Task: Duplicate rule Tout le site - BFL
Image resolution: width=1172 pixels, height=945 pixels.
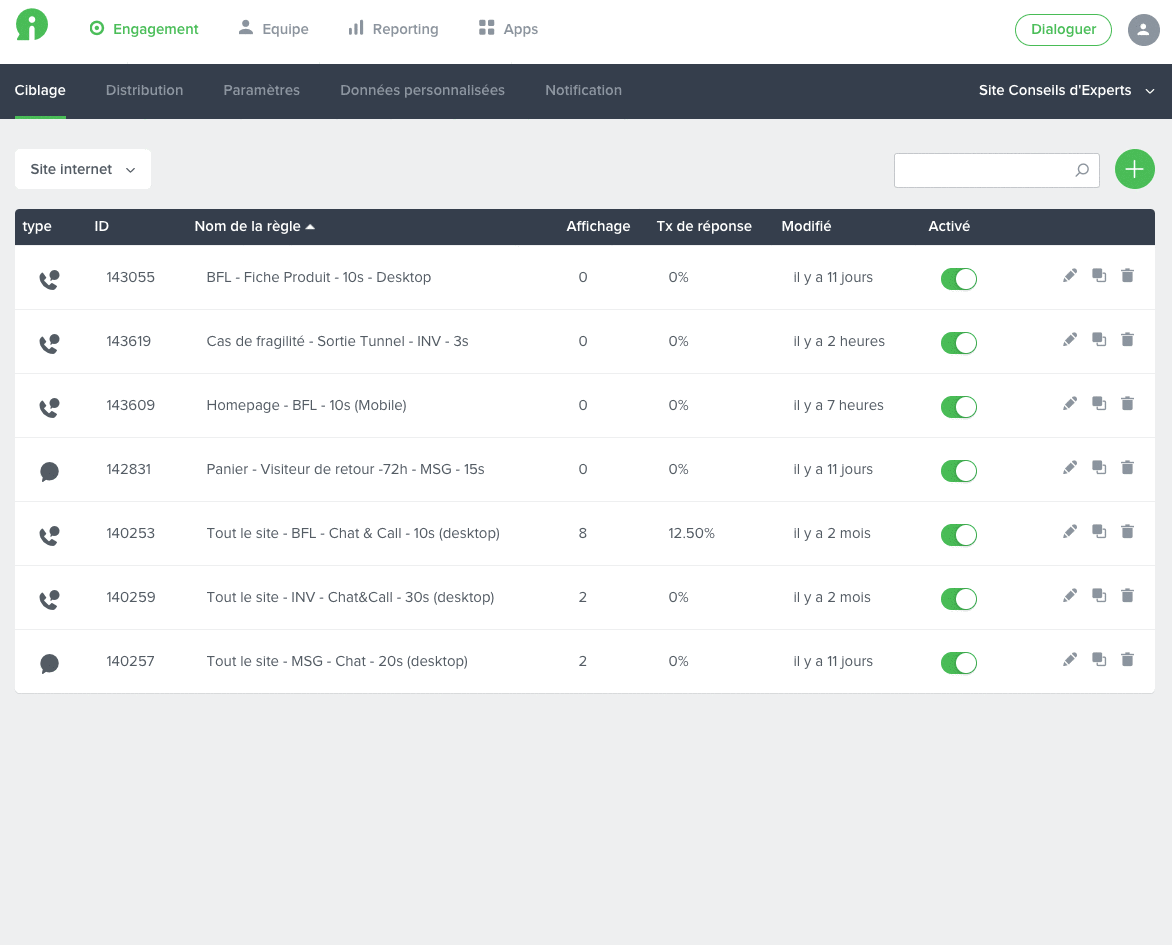Action: pyautogui.click(x=1099, y=532)
